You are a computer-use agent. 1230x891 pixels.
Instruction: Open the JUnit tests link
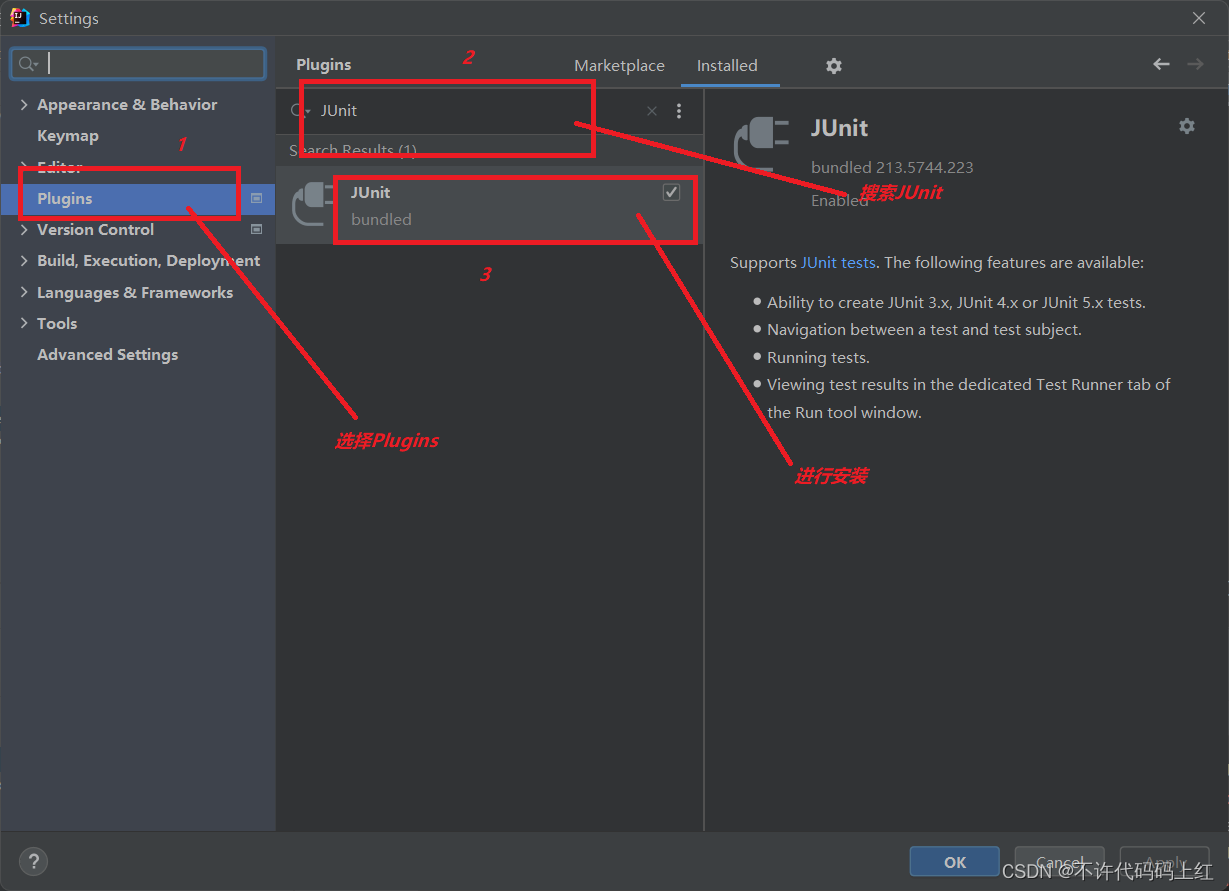838,262
